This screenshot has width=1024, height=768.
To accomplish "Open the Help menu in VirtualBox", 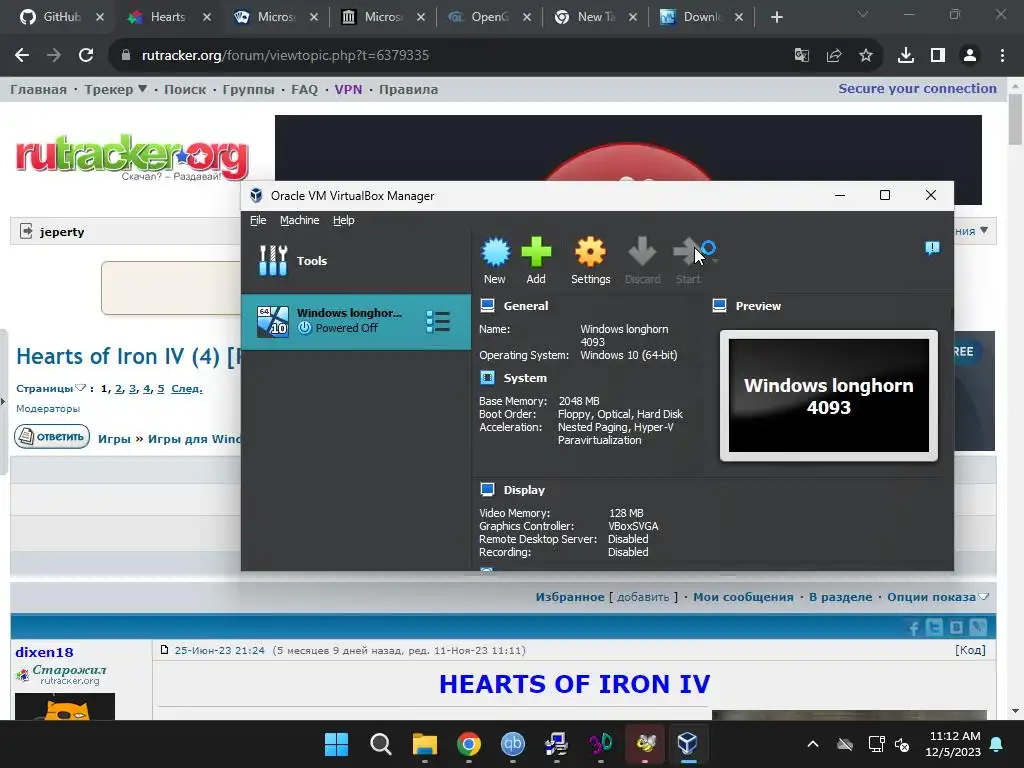I will [344, 220].
